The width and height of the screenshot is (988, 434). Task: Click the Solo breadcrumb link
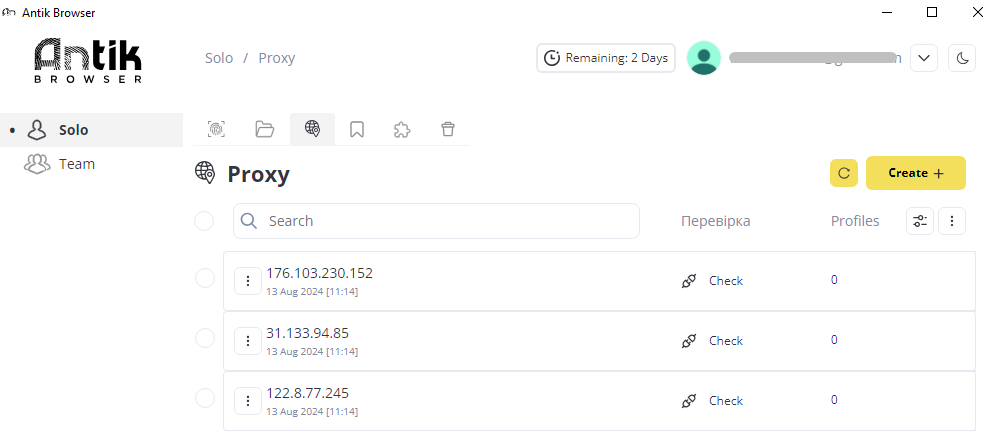[x=219, y=58]
